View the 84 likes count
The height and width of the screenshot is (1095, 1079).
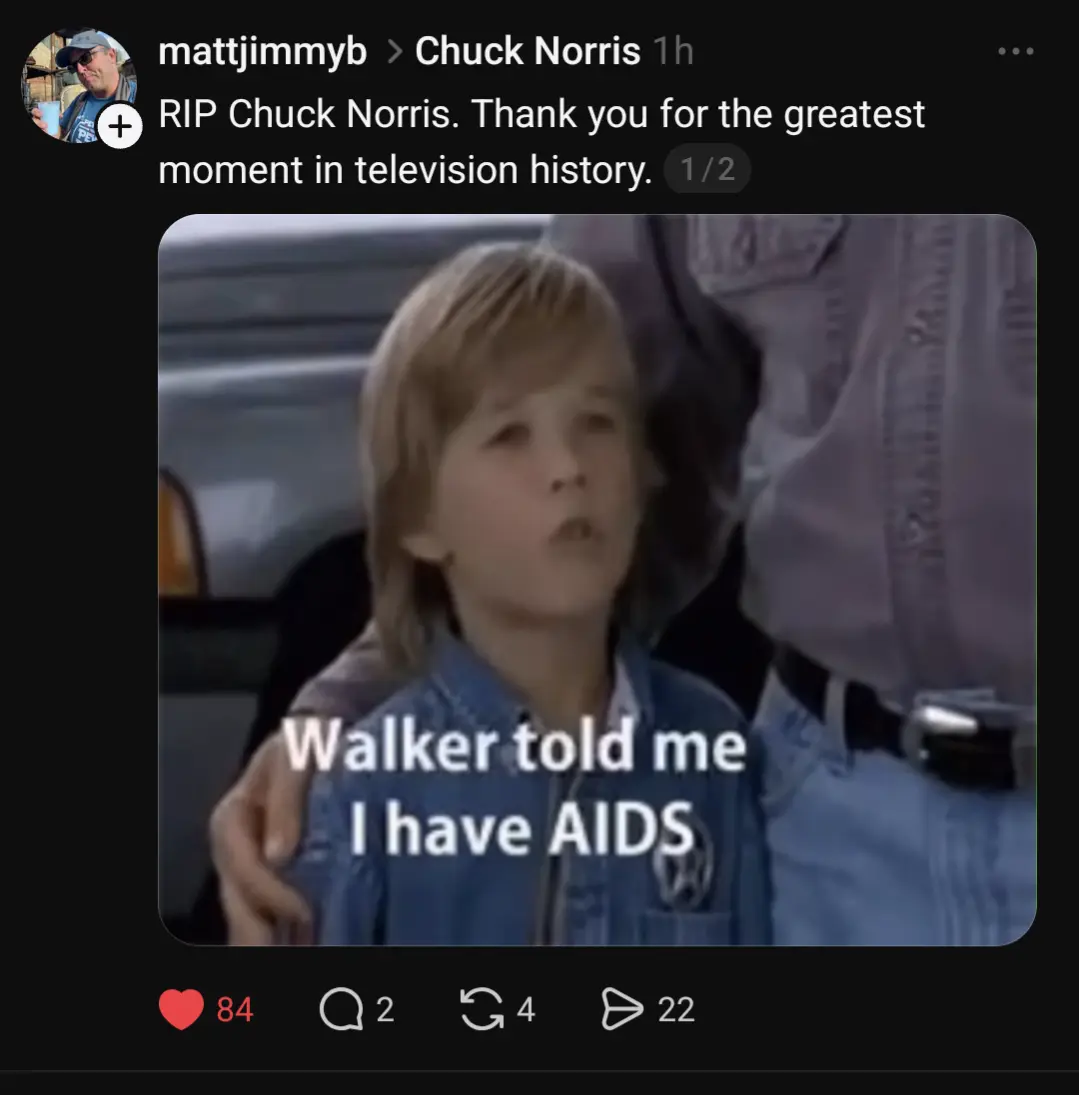click(235, 1010)
